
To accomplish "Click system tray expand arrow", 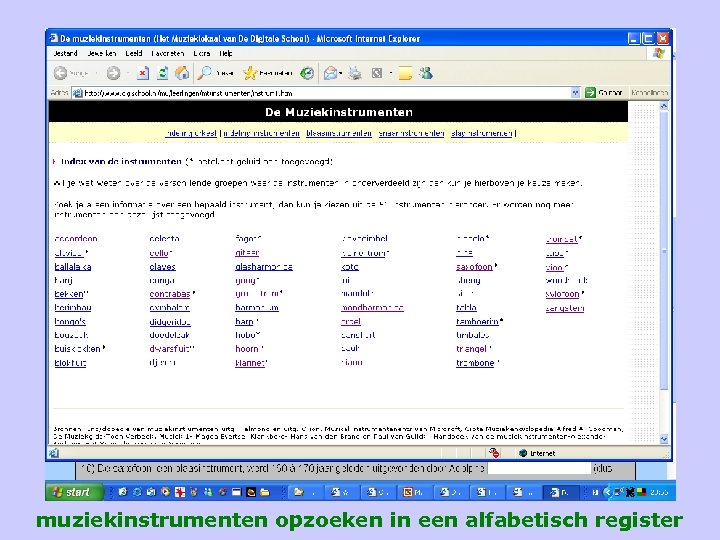I will [x=607, y=492].
